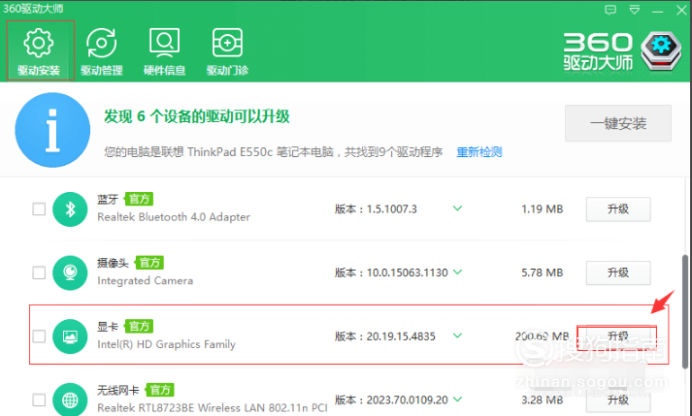
Task: Upgrade the Realtek Bluetooth driver
Action: tap(618, 209)
